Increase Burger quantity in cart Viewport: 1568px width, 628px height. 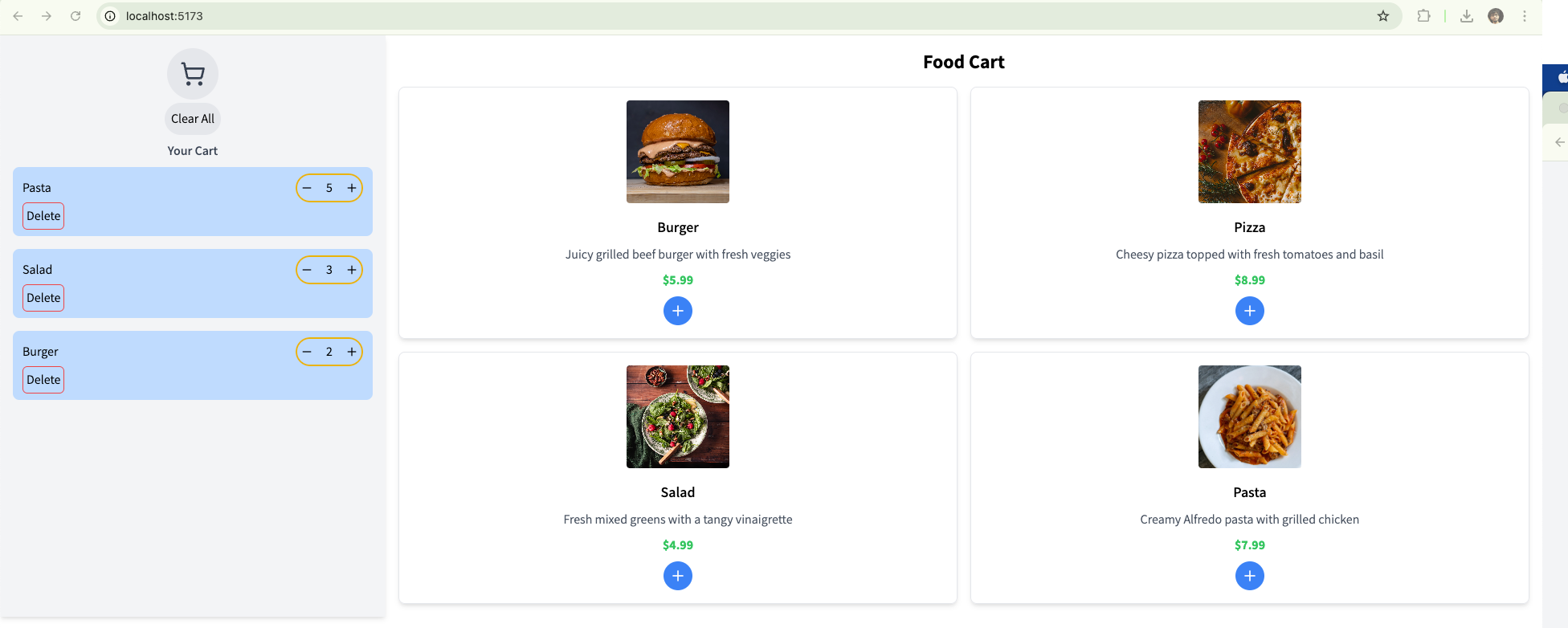pyautogui.click(x=352, y=352)
